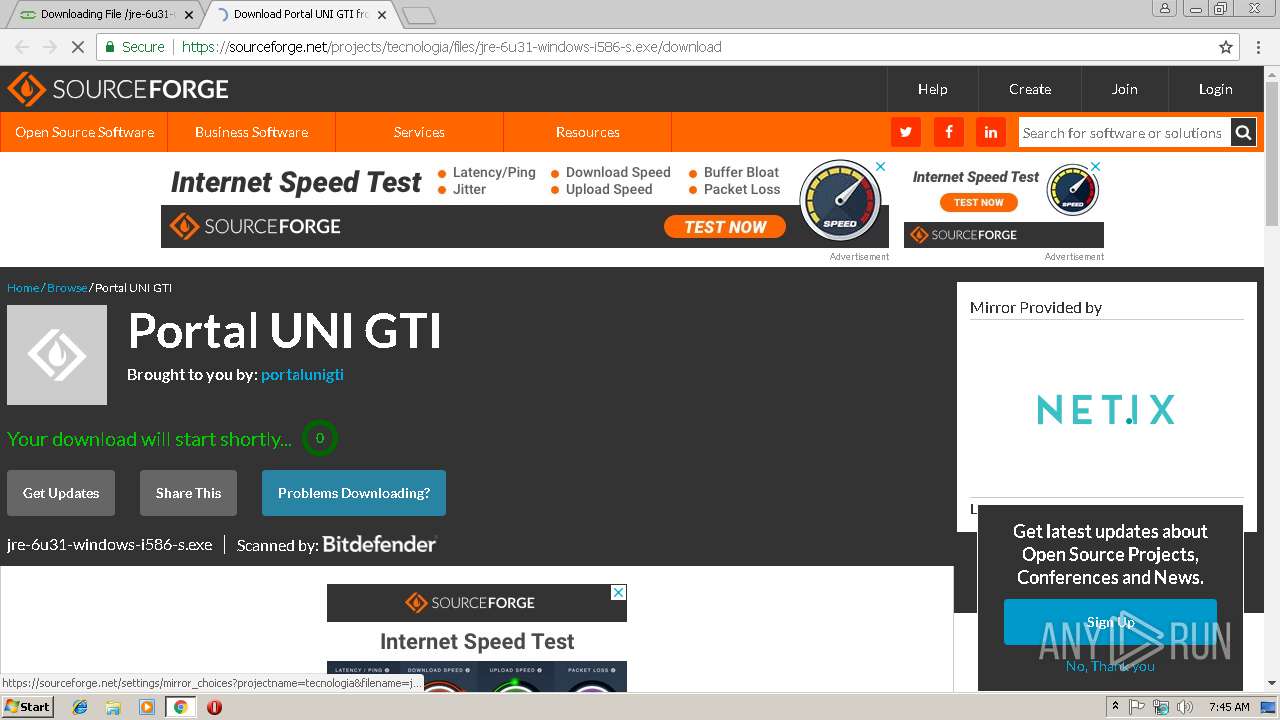Click the download countdown circle
Image resolution: width=1280 pixels, height=720 pixels.
[320, 438]
